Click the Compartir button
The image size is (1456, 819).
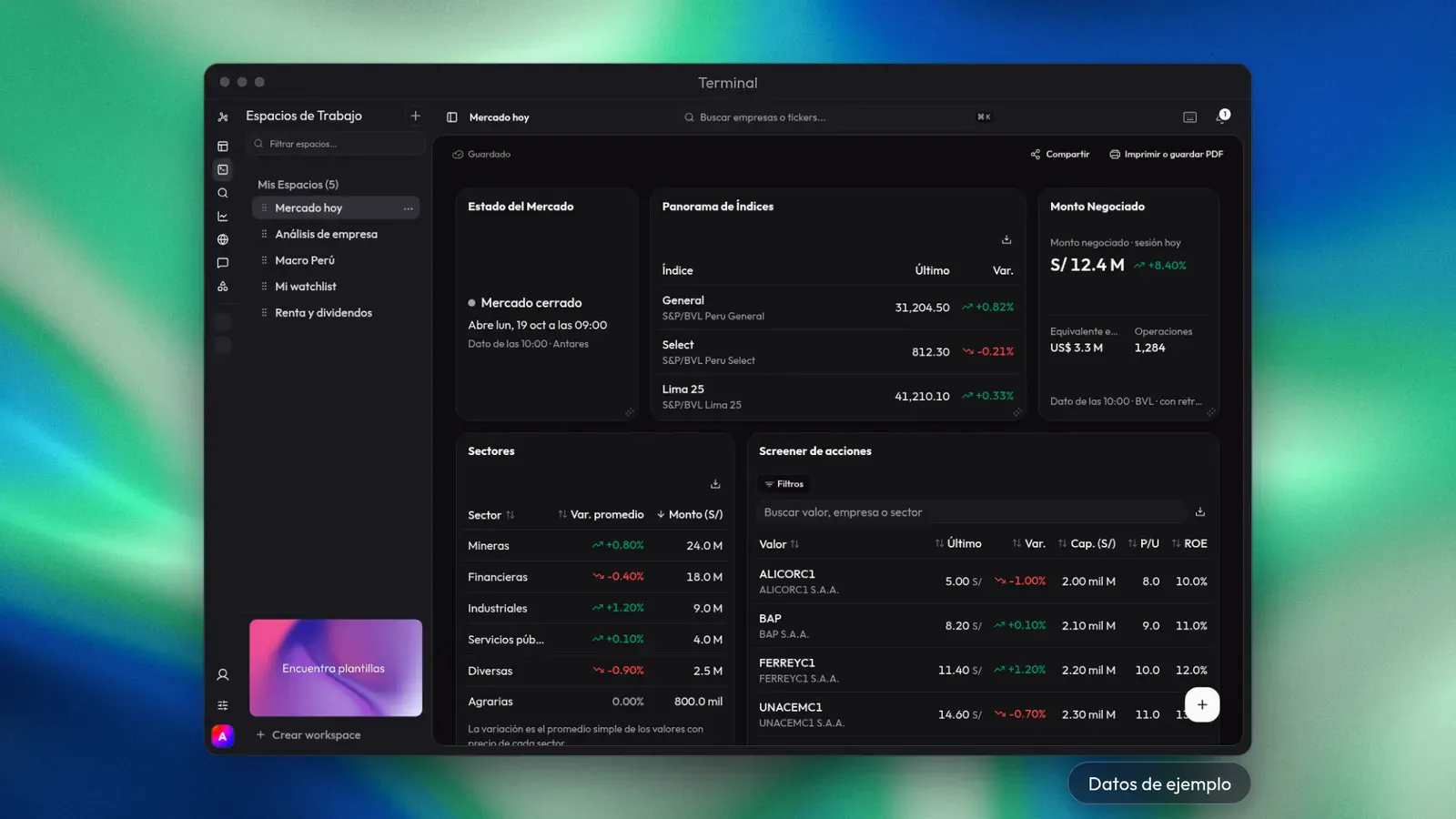click(1060, 155)
